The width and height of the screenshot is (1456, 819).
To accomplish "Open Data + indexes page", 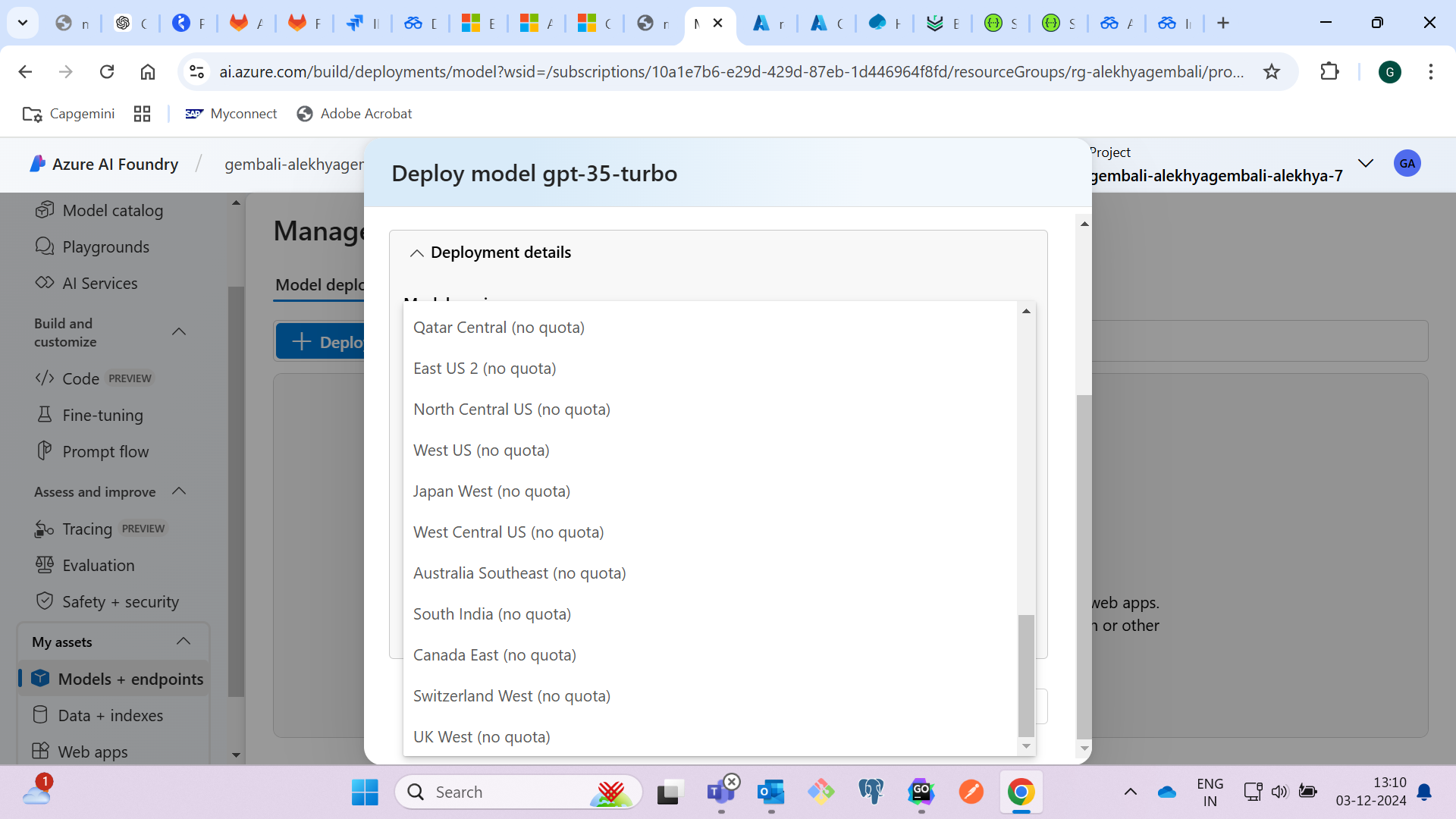I will coord(97,715).
